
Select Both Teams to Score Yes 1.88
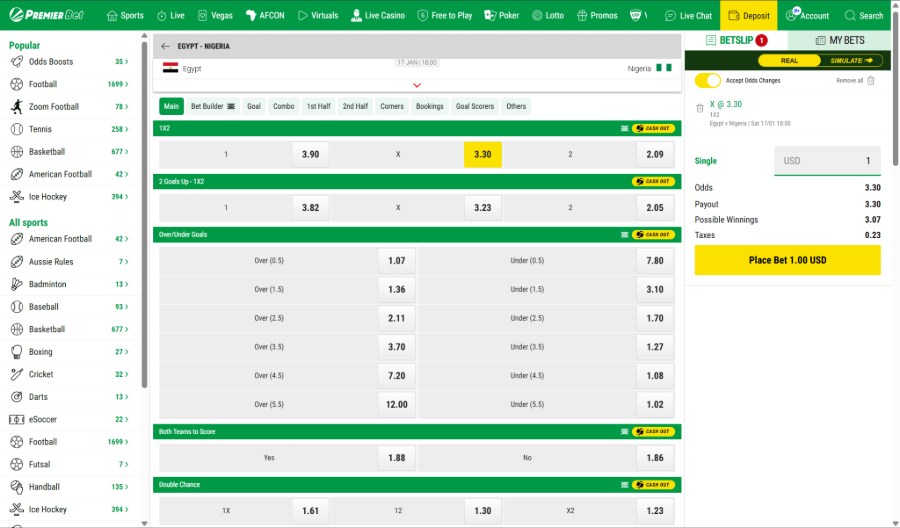coord(397,457)
